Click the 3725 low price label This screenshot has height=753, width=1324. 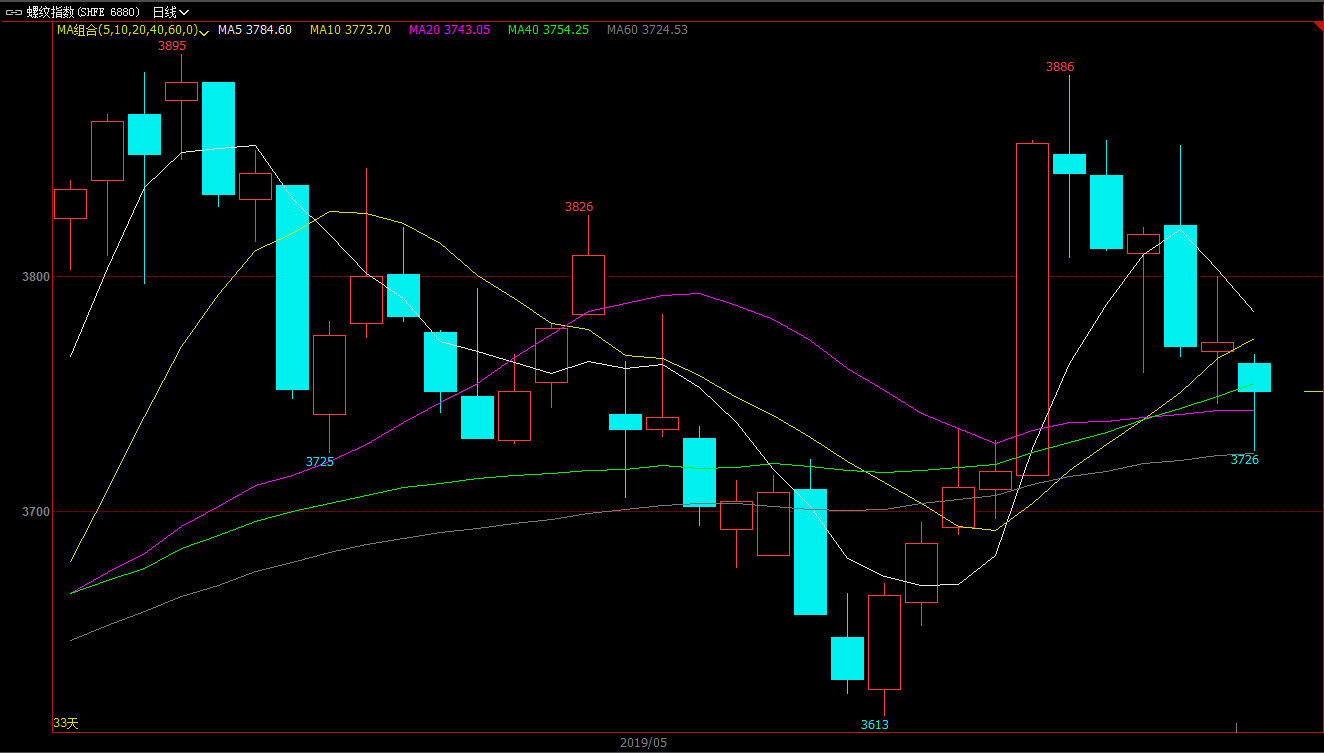(x=320, y=462)
